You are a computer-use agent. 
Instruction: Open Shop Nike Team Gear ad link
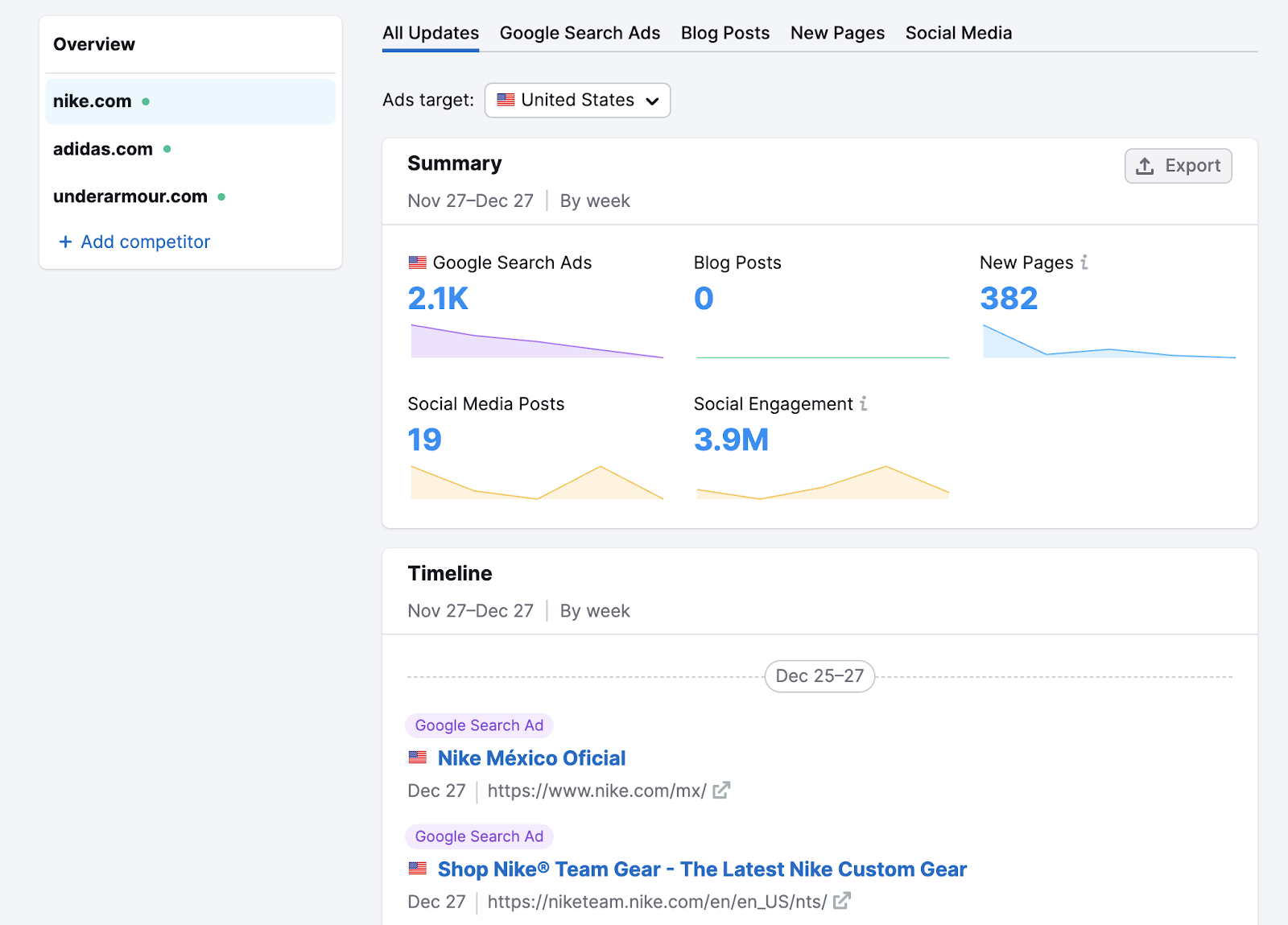point(702,869)
